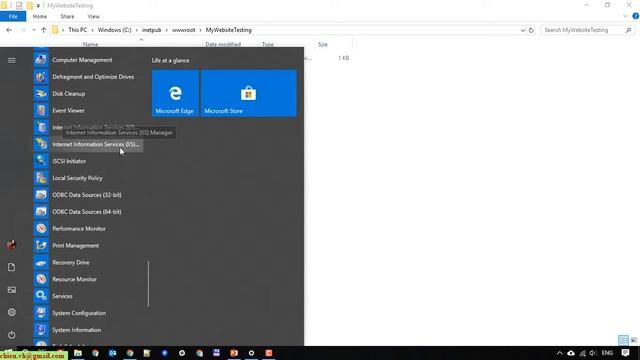Expand the chevron after wwwroot
This screenshot has height=360, width=640.
point(200,30)
